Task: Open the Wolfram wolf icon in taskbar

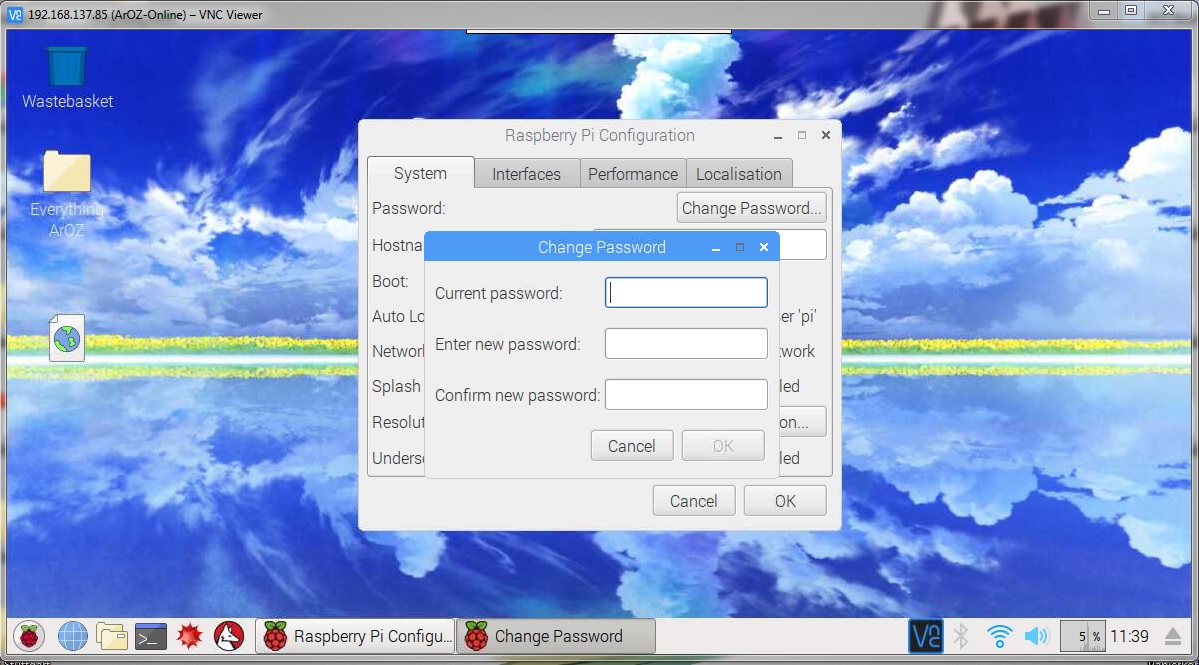Action: coord(229,636)
